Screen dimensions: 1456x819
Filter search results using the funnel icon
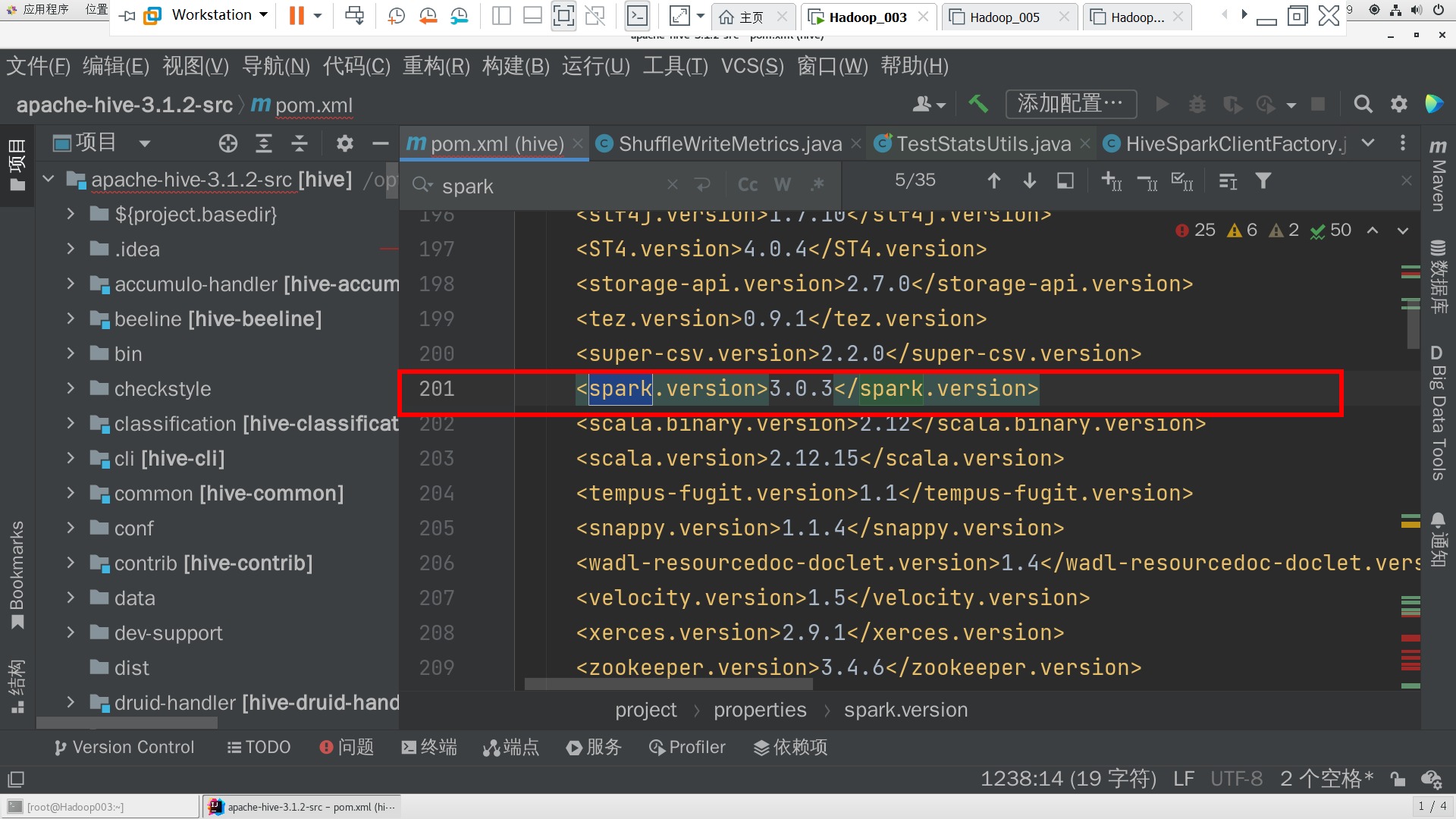(x=1263, y=180)
